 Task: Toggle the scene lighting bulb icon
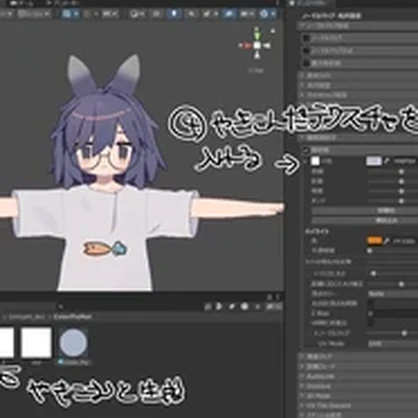[x=174, y=14]
